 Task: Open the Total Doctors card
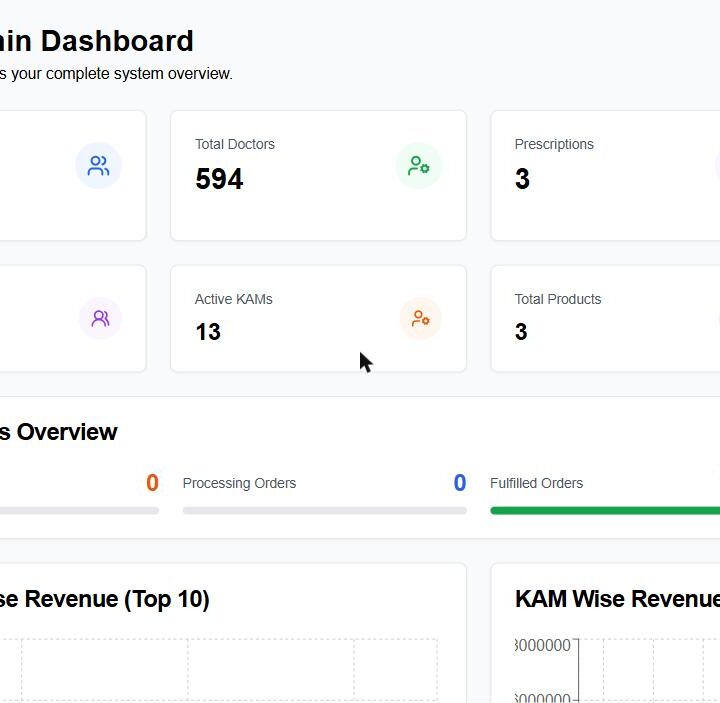click(x=318, y=175)
